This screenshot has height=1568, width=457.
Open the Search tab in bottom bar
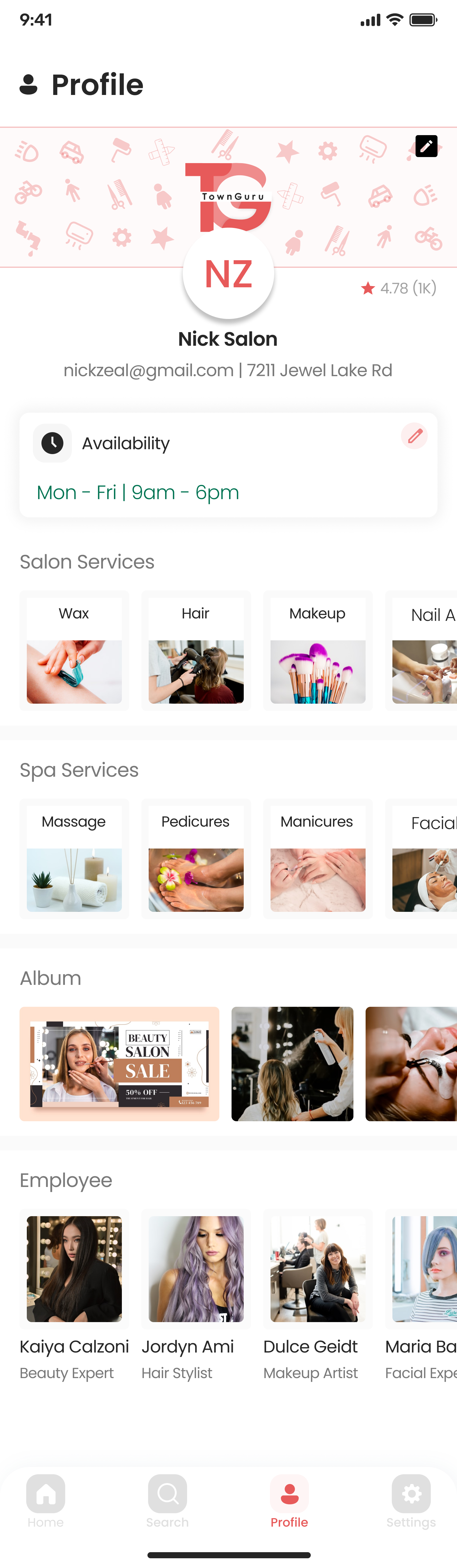(x=168, y=1501)
